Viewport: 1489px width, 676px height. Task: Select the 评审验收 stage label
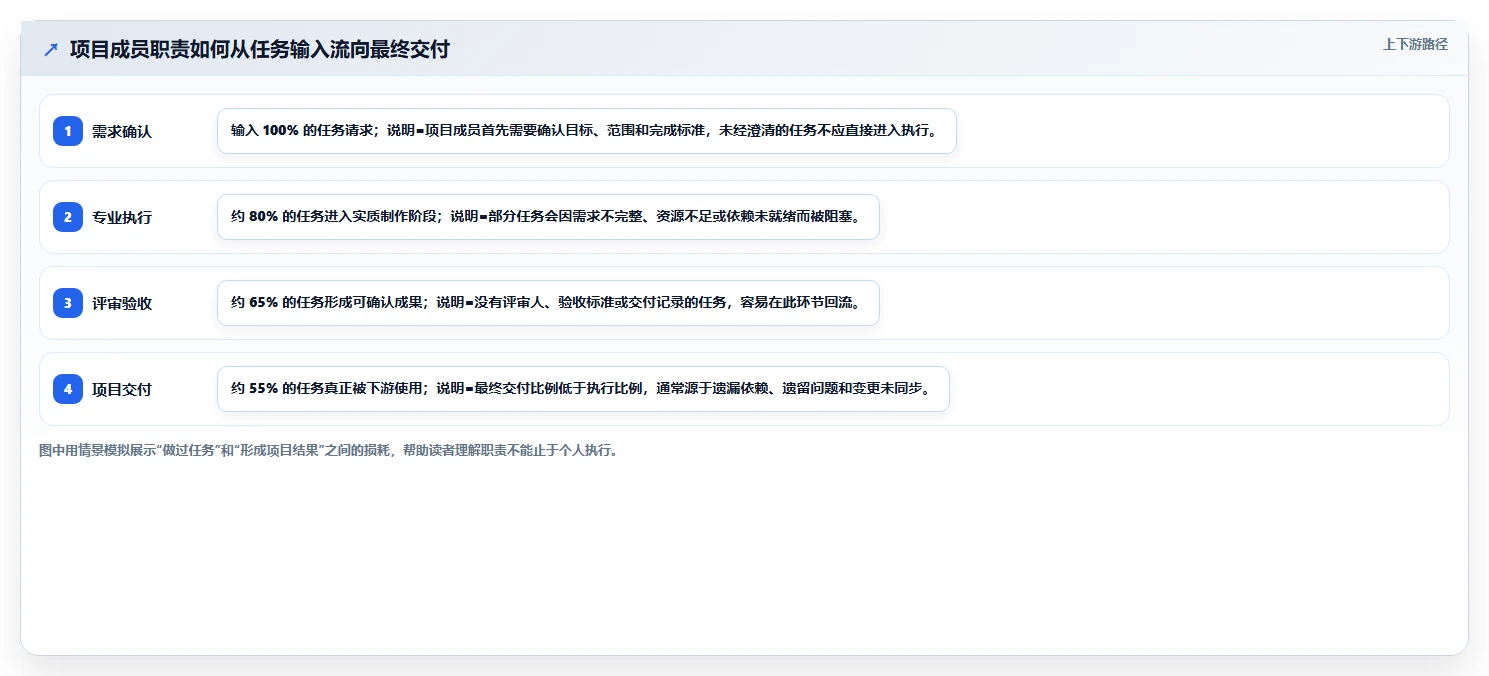122,303
